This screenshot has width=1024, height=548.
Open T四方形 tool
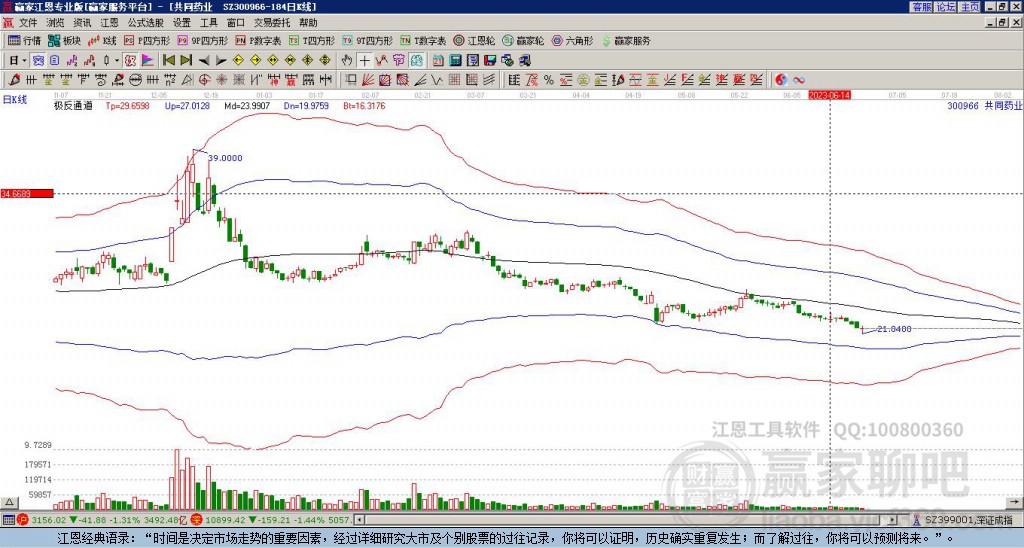coord(312,40)
